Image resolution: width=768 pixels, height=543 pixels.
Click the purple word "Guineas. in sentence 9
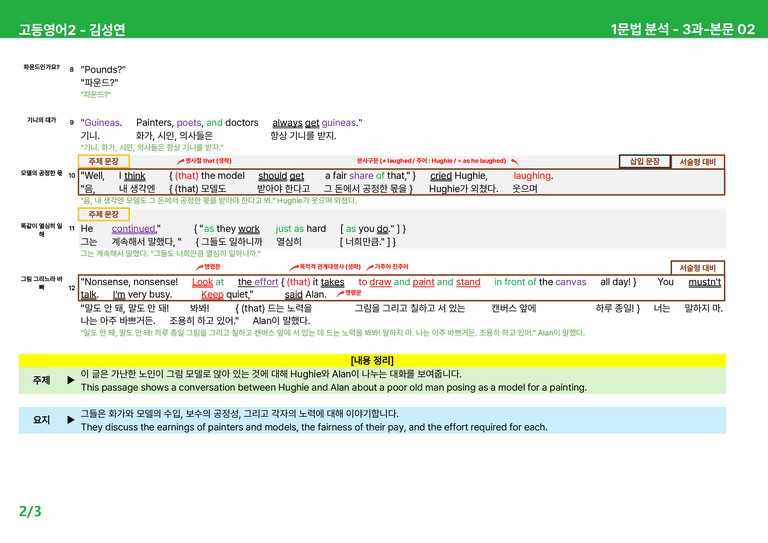point(101,122)
